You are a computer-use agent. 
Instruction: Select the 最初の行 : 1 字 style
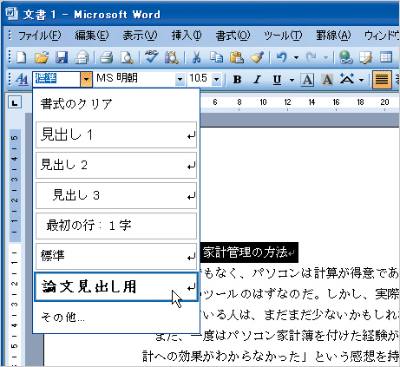[x=116, y=226]
